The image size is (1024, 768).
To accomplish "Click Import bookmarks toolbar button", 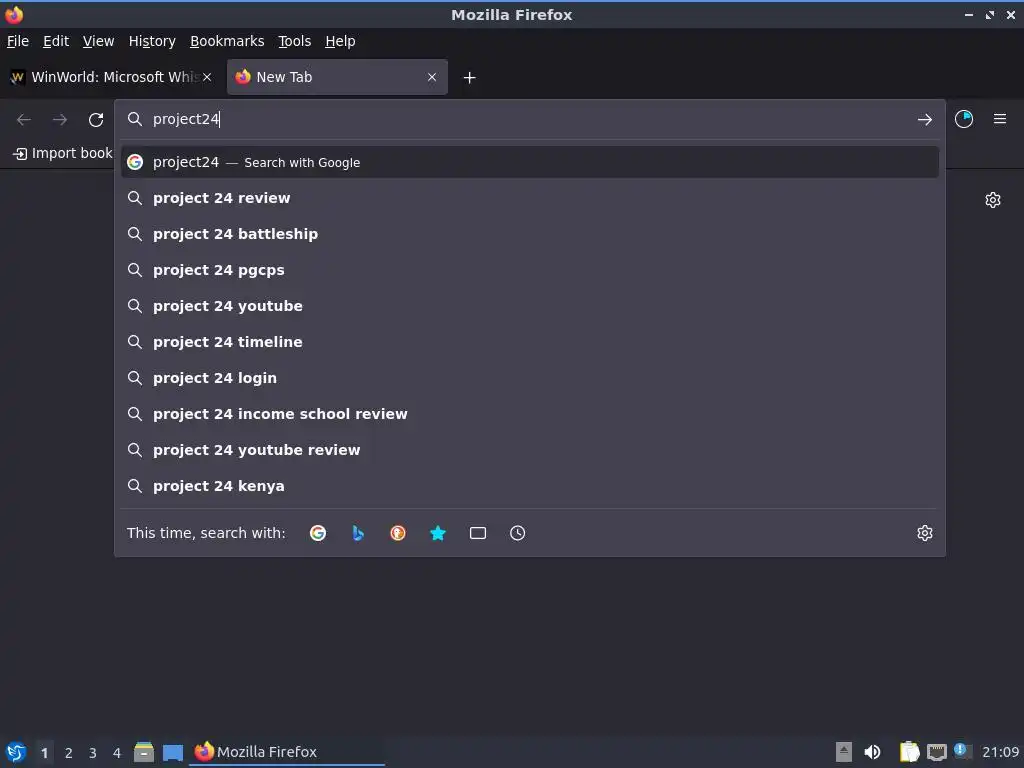I will pos(63,153).
